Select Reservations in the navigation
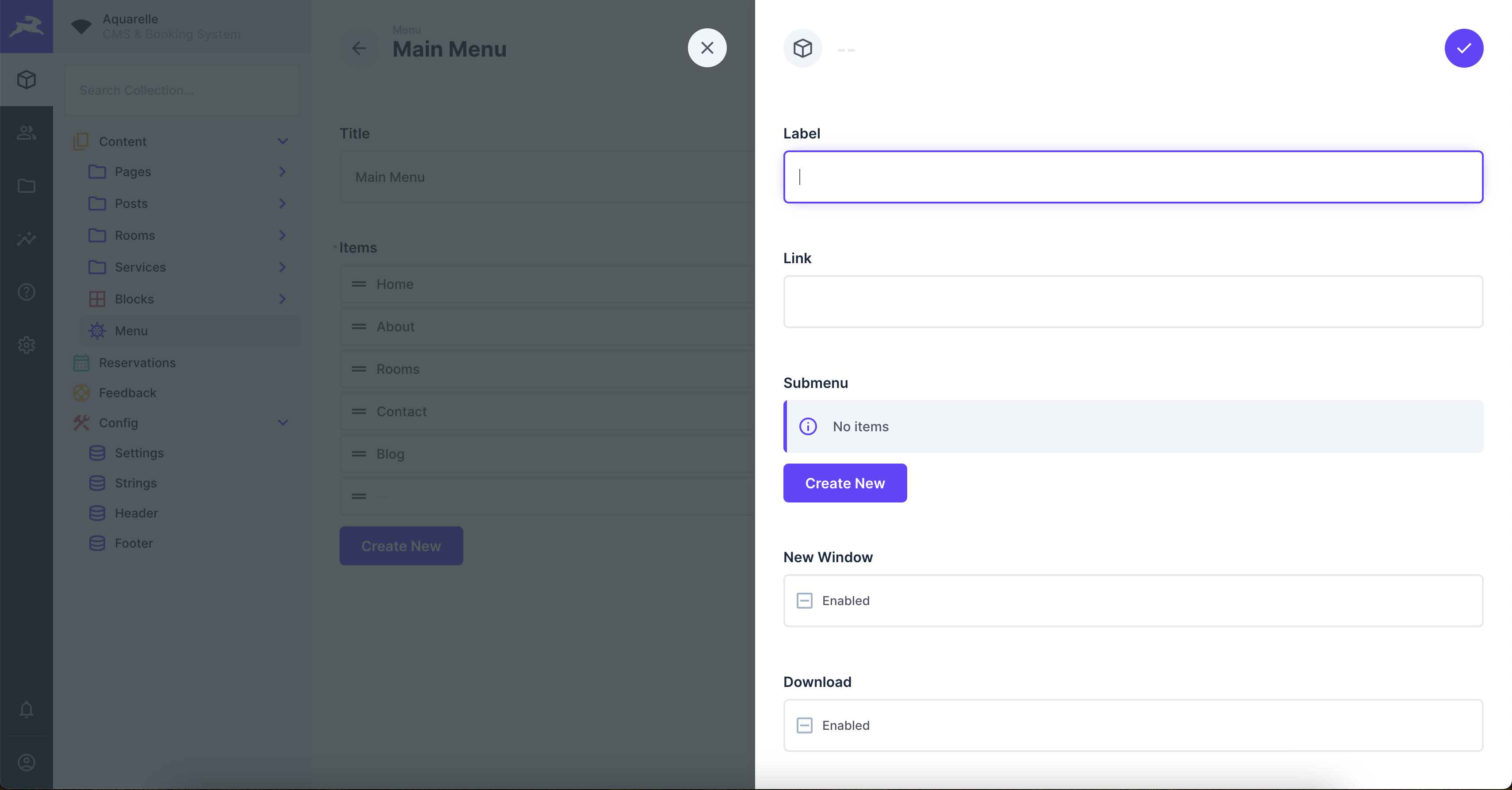Viewport: 1512px width, 790px height. (x=137, y=363)
